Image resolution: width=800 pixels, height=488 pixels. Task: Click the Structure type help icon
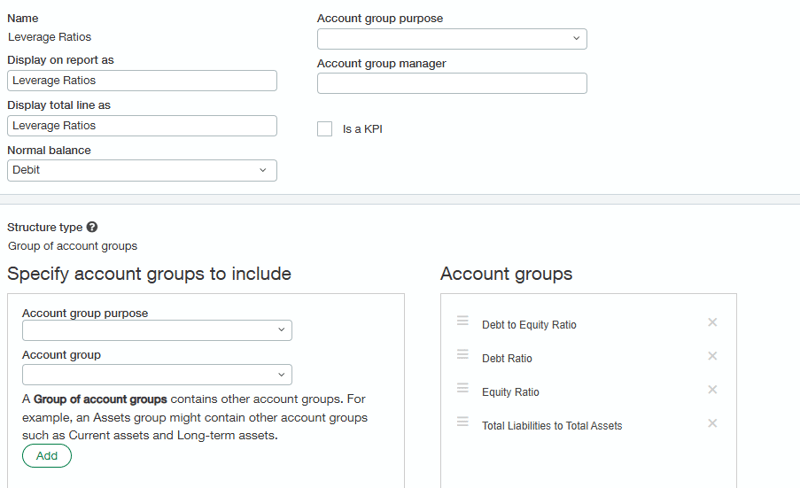92,227
